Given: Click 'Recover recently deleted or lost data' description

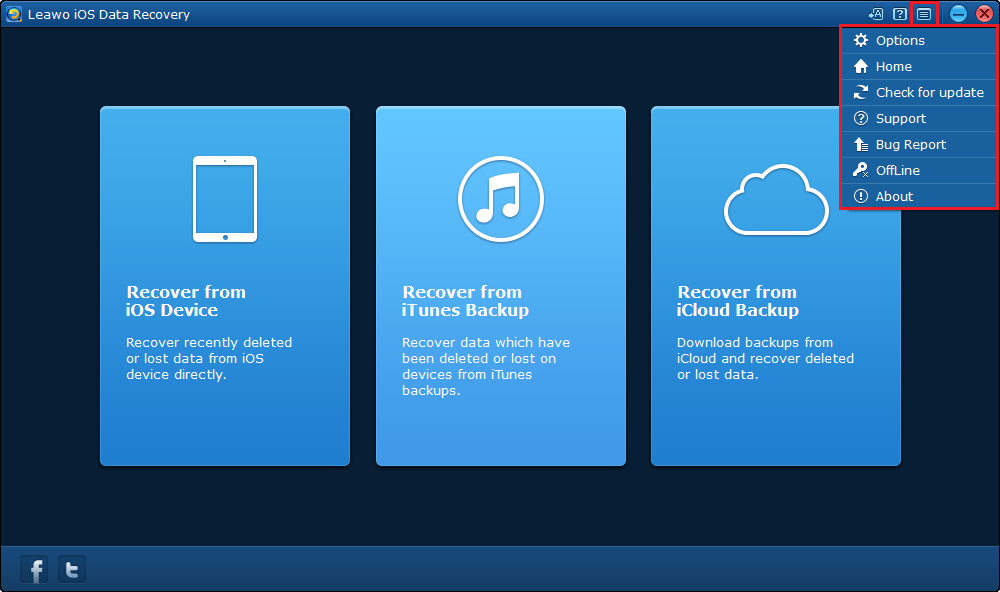Looking at the screenshot, I should pyautogui.click(x=209, y=359).
